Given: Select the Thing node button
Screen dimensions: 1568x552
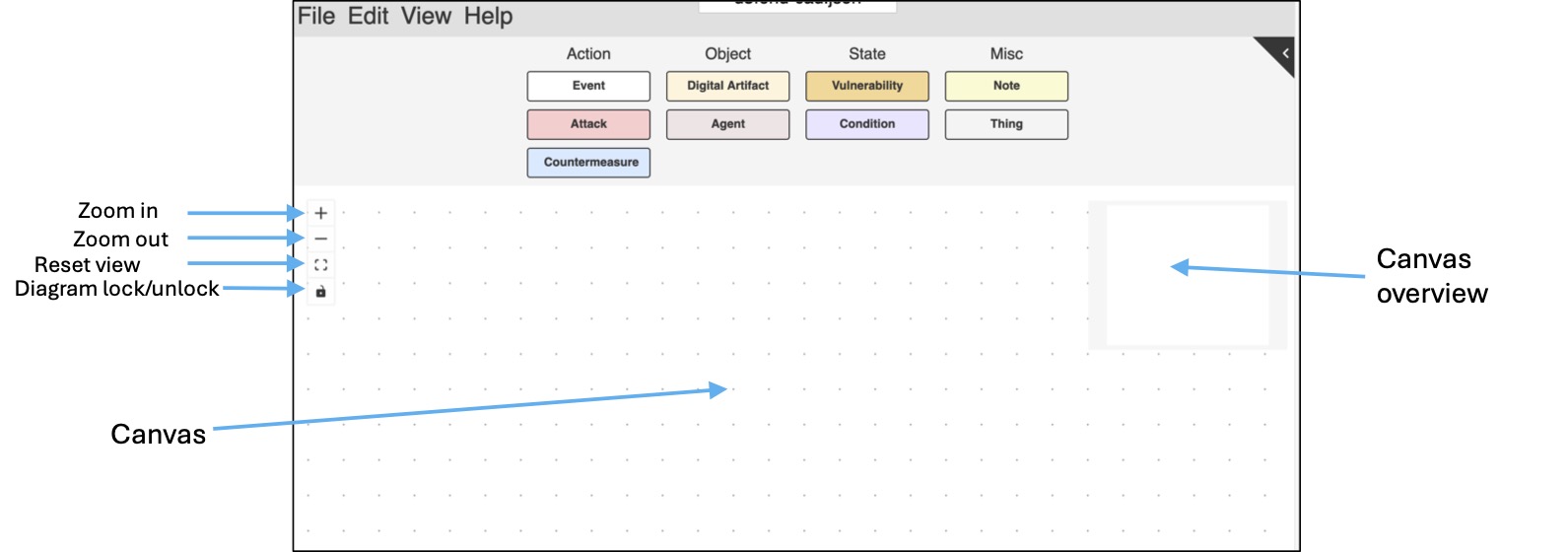Looking at the screenshot, I should pos(1006,124).
